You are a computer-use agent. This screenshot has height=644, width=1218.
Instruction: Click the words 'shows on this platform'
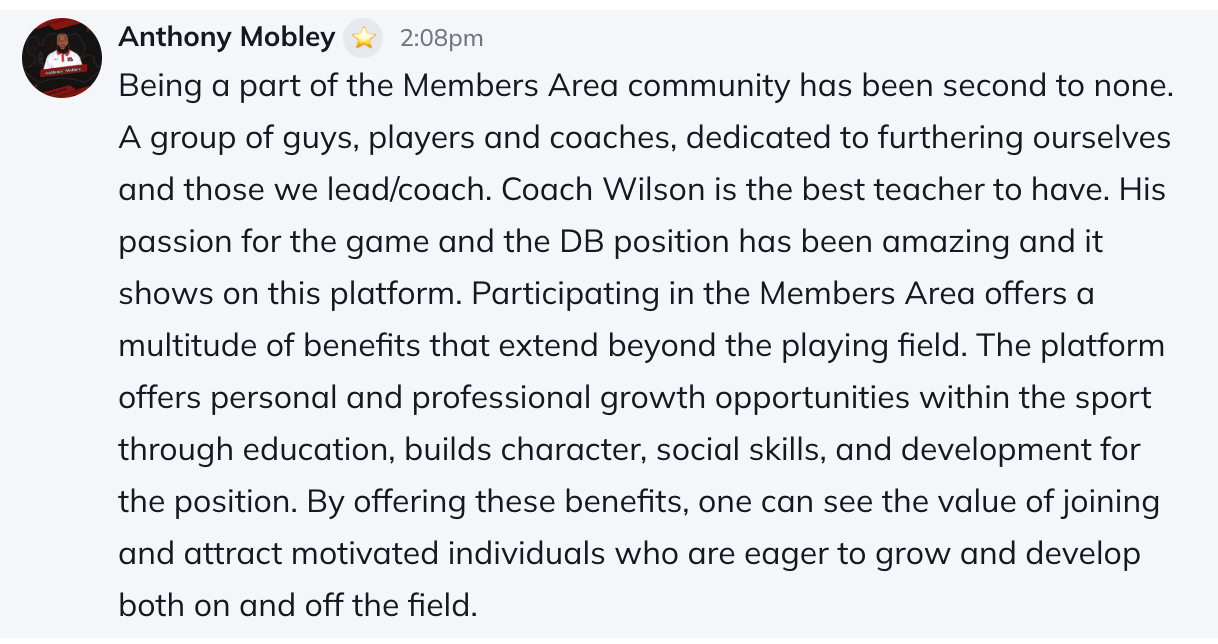[290, 294]
